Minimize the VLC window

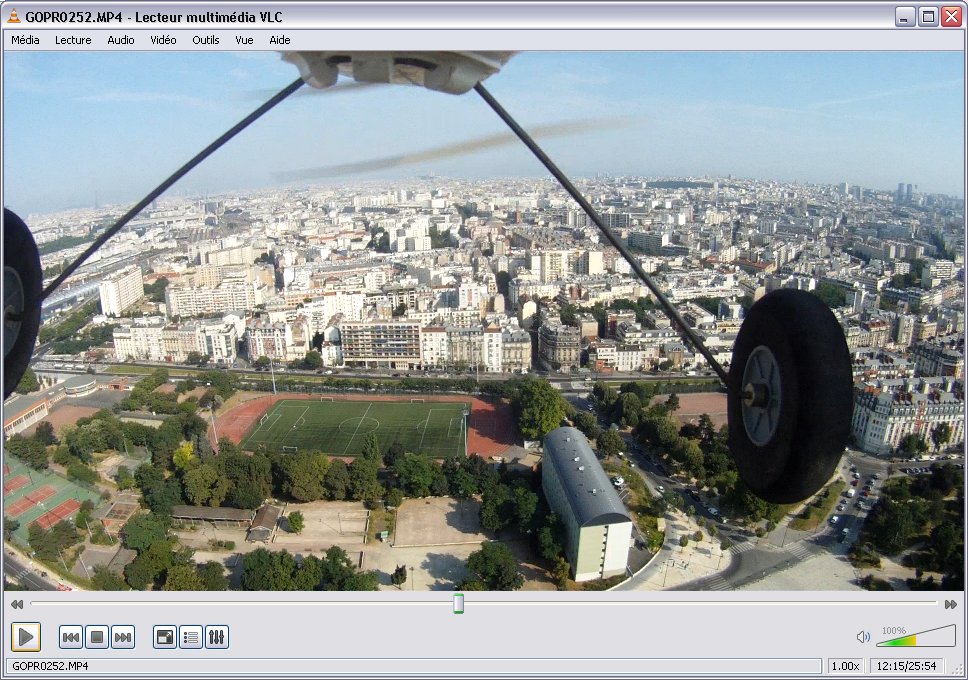click(x=904, y=17)
